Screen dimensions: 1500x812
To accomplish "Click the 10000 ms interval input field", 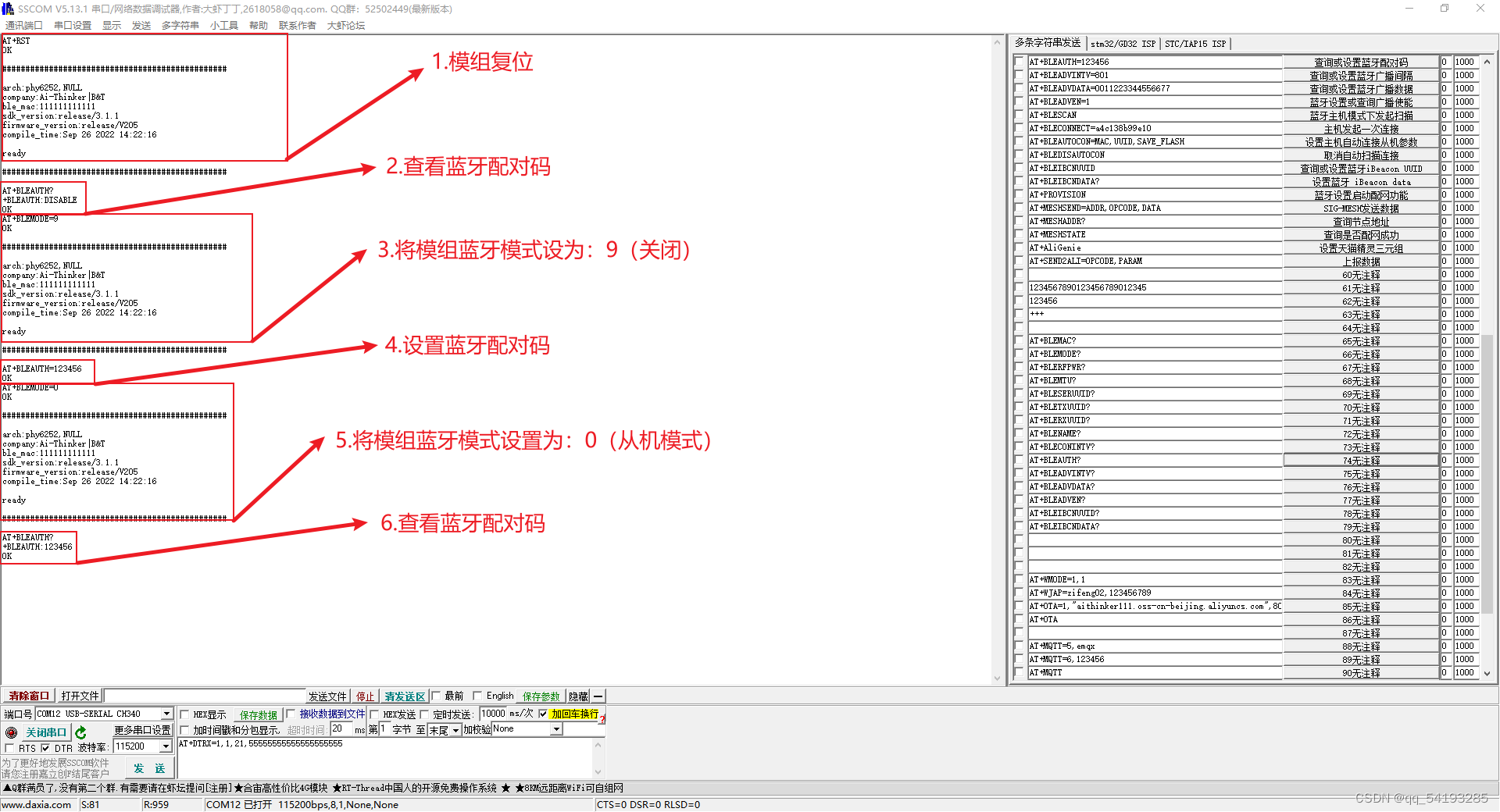I will (x=493, y=714).
